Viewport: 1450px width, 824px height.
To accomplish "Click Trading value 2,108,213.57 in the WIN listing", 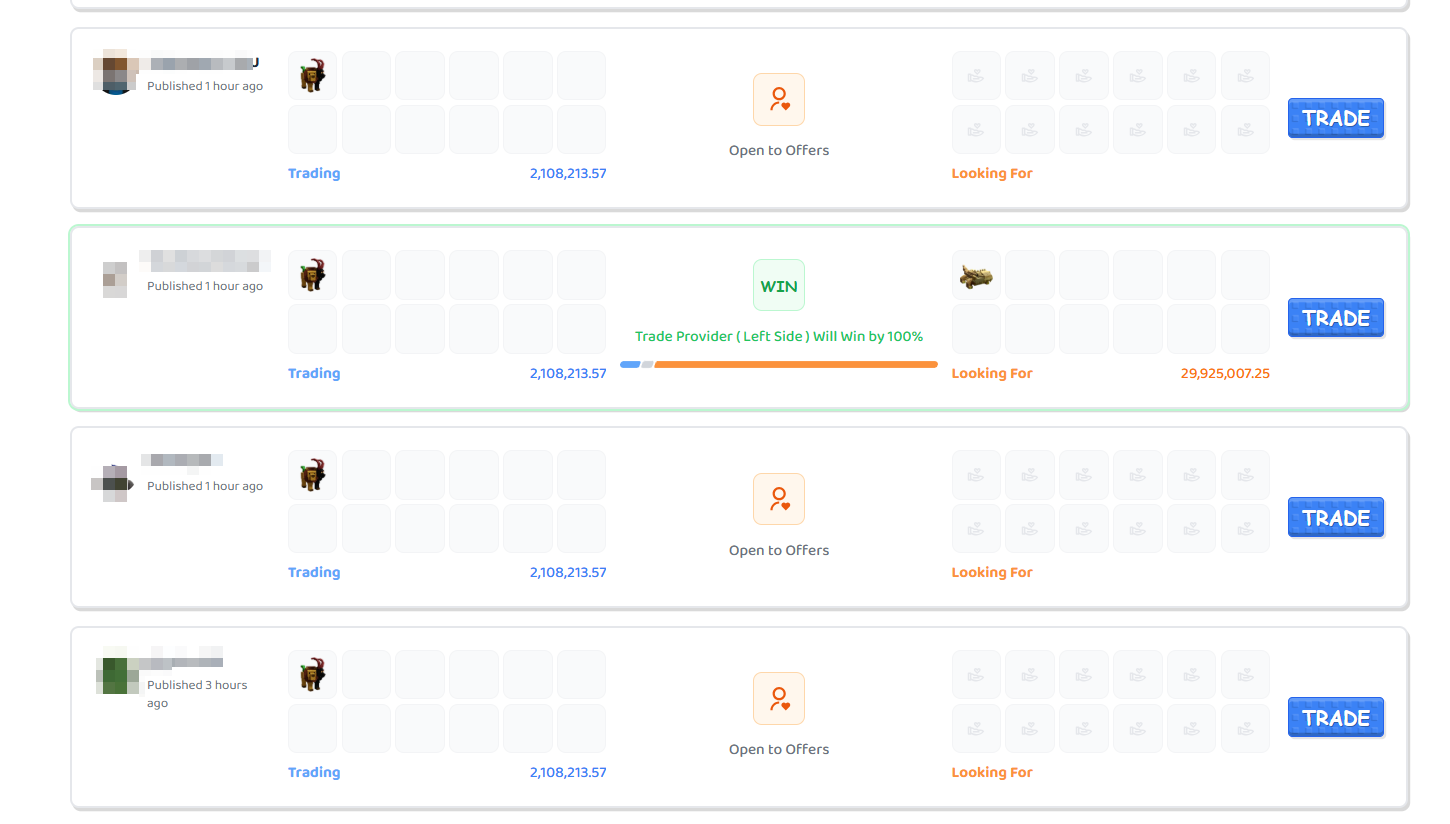I will coord(568,373).
